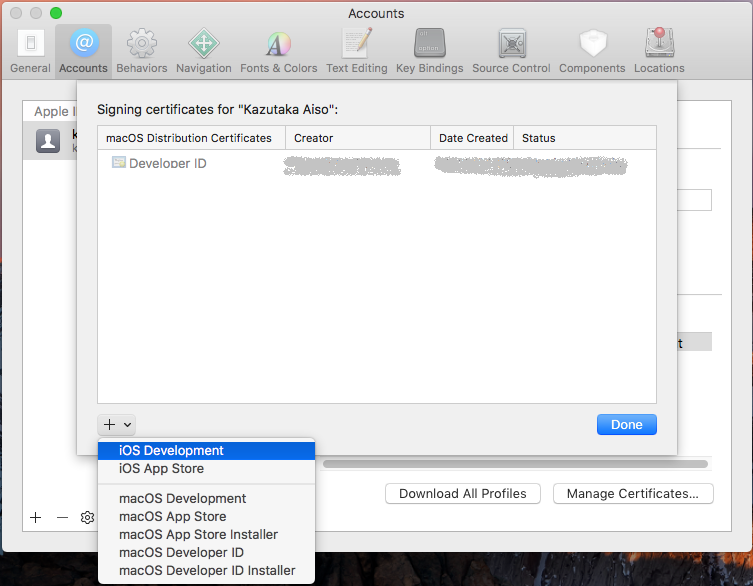The height and width of the screenshot is (586, 753).
Task: Open the Navigation preferences pane
Action: [204, 51]
